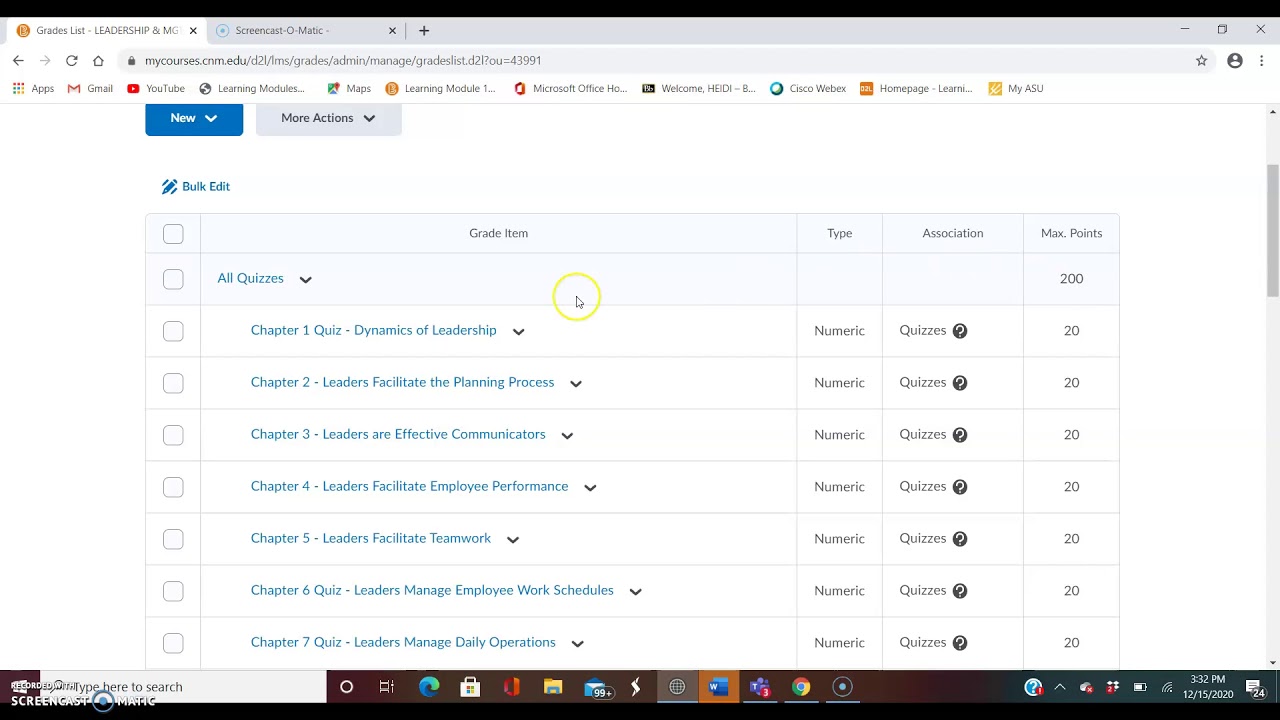Open Microsoft Teams from the taskbar
This screenshot has height=720, width=1280.
760,687
